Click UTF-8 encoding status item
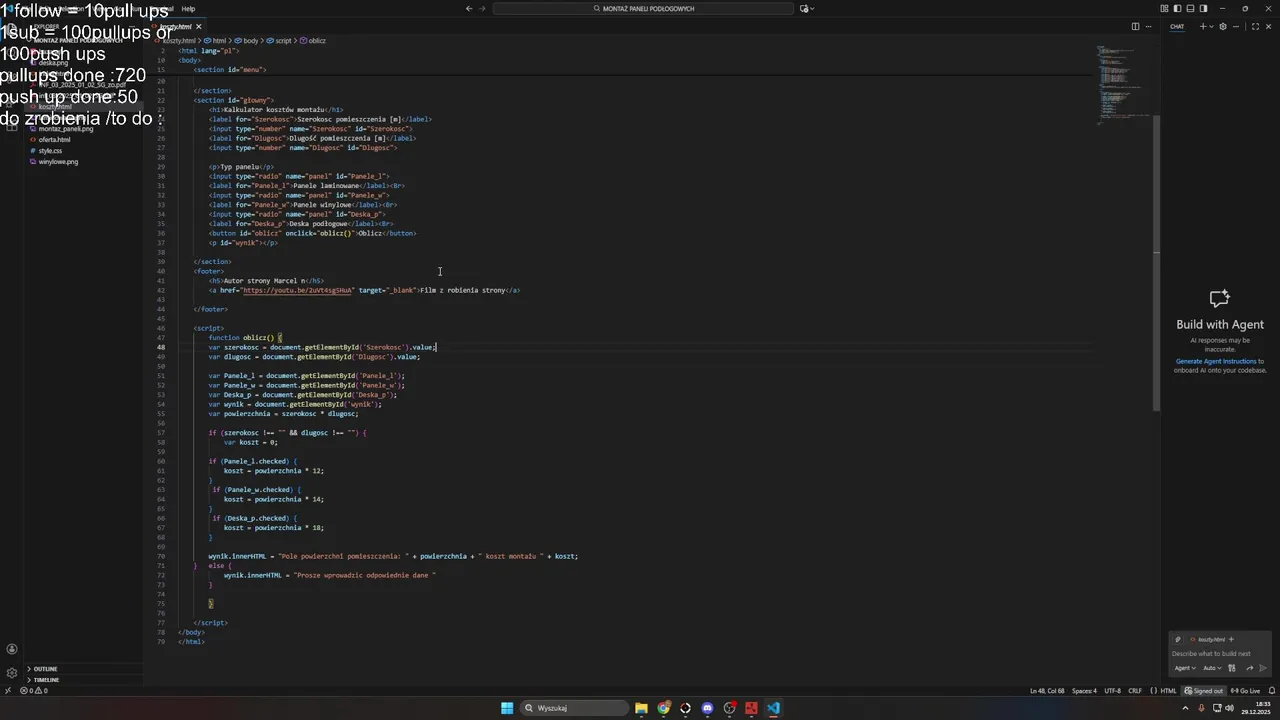Image resolution: width=1280 pixels, height=720 pixels. [1112, 691]
